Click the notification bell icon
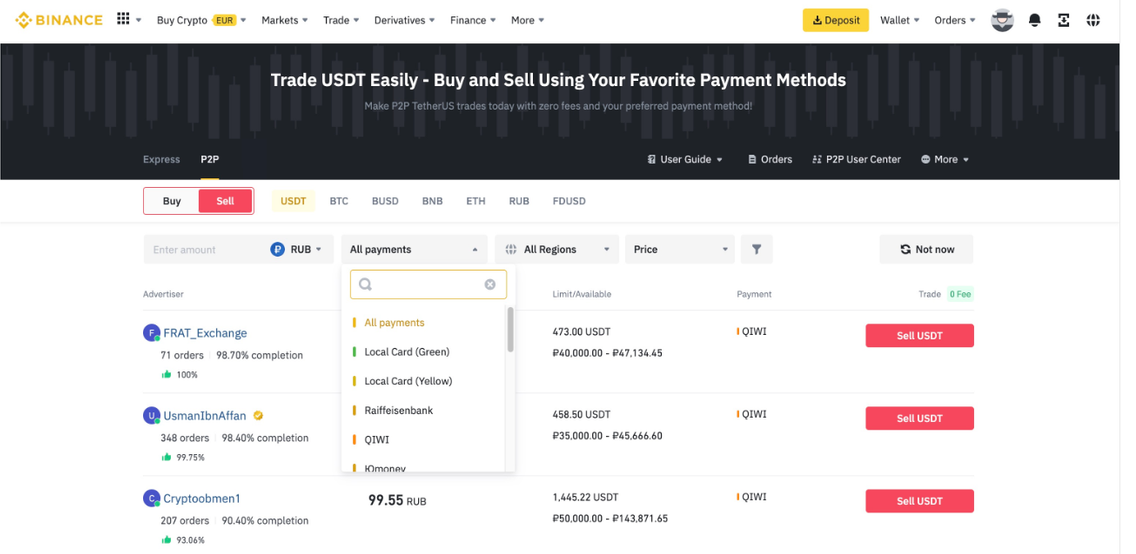Screen dimensions: 1136x554 pyautogui.click(x=1035, y=20)
